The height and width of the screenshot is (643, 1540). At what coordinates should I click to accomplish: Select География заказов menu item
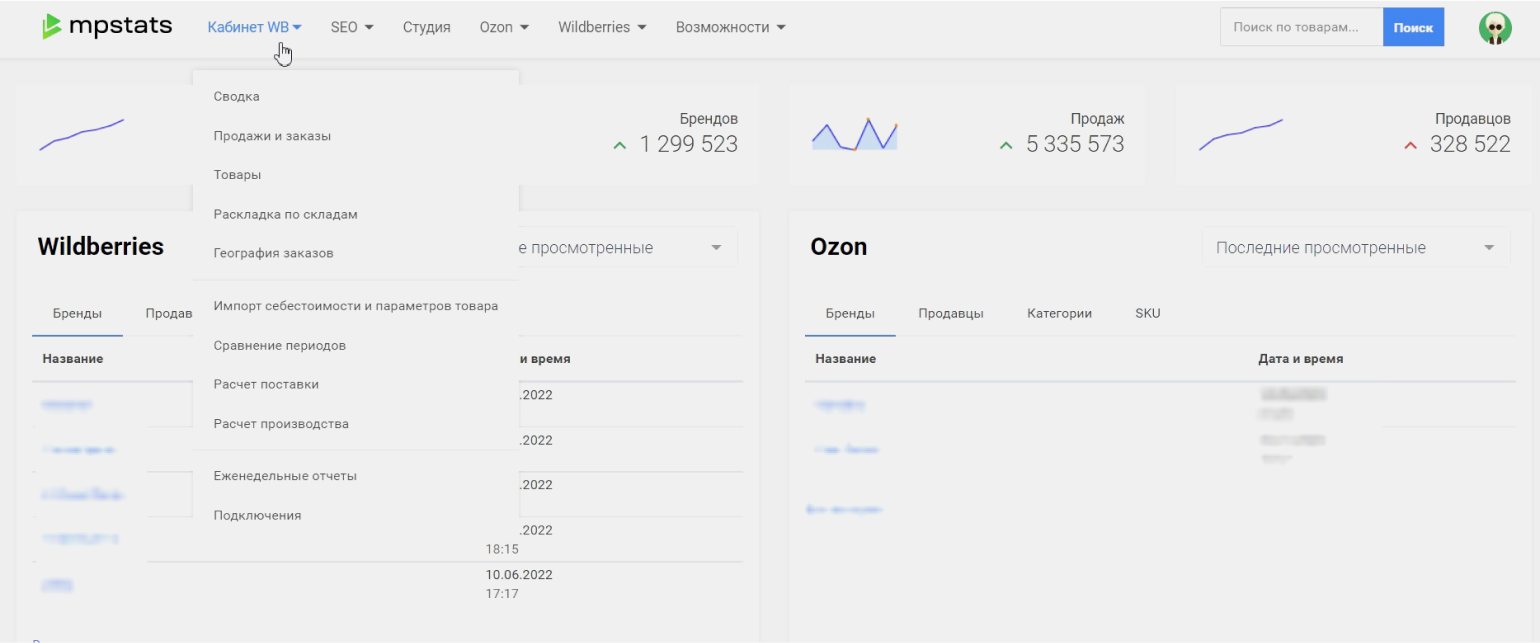coord(273,254)
